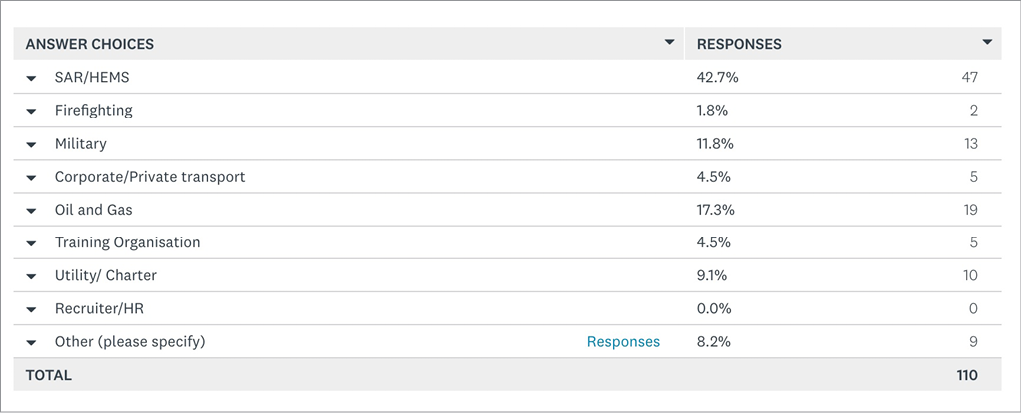Expand the Other (please specify) row arrow
The image size is (1021, 413).
[x=31, y=342]
